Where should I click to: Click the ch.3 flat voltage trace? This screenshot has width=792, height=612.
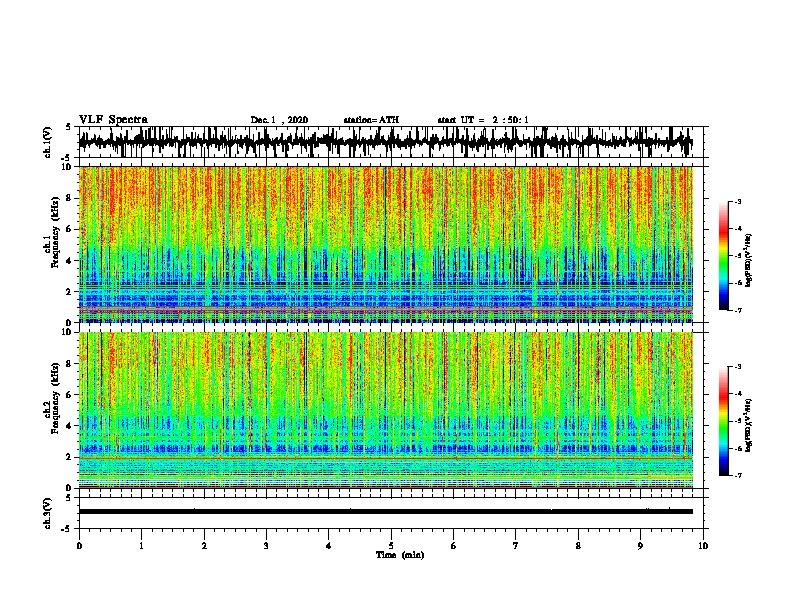pyautogui.click(x=385, y=512)
